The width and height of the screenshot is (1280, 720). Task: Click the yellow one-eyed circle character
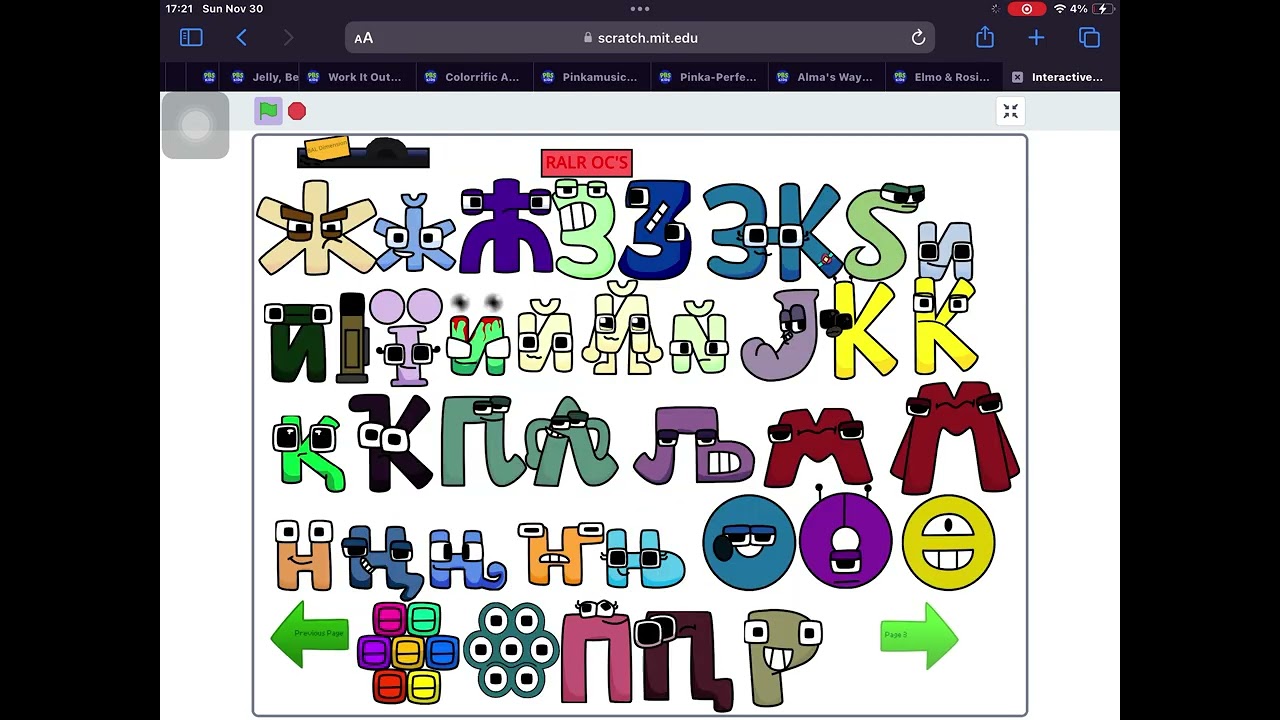948,543
